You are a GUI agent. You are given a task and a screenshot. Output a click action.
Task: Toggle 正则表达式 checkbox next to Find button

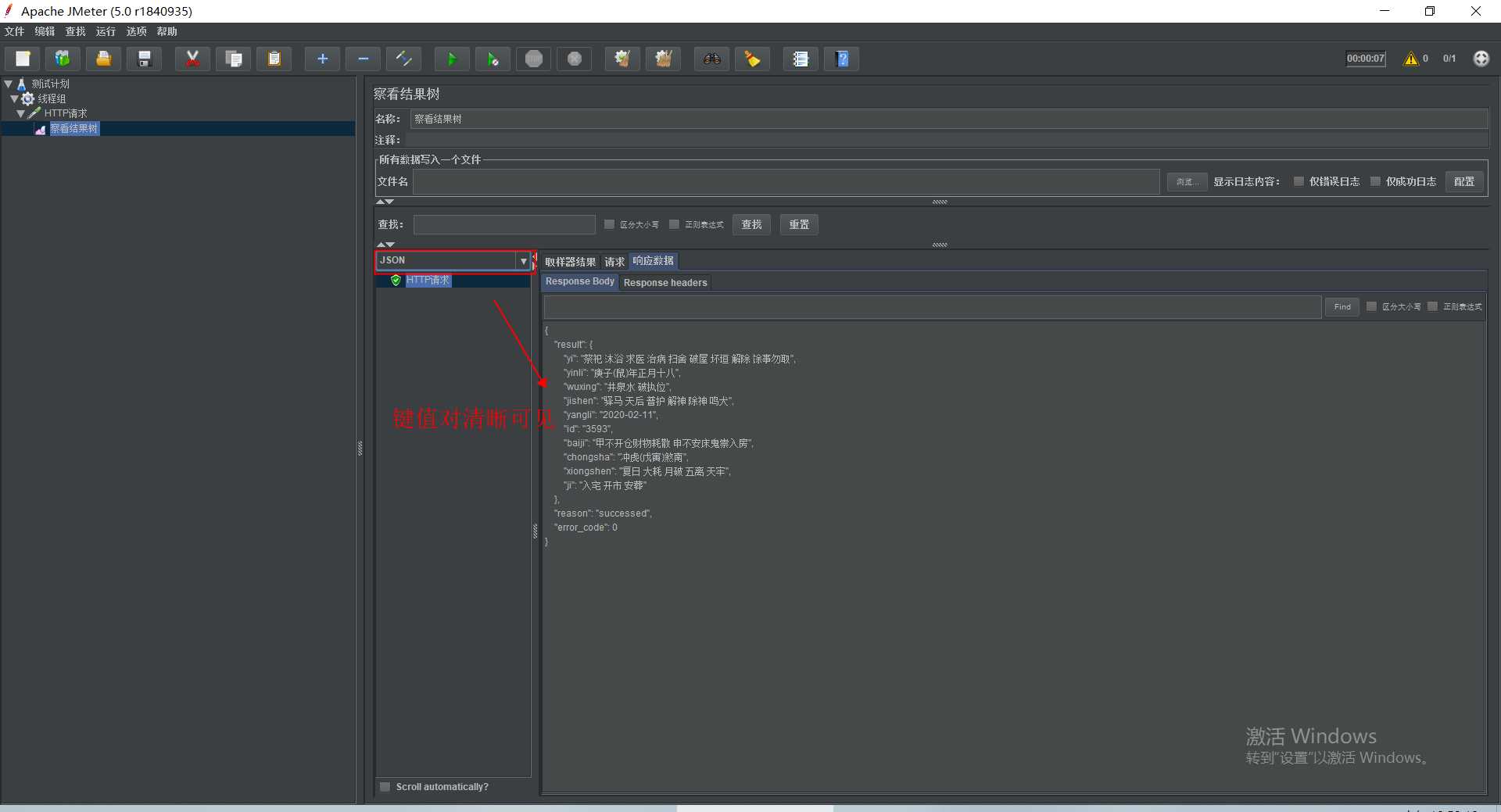(x=1432, y=306)
